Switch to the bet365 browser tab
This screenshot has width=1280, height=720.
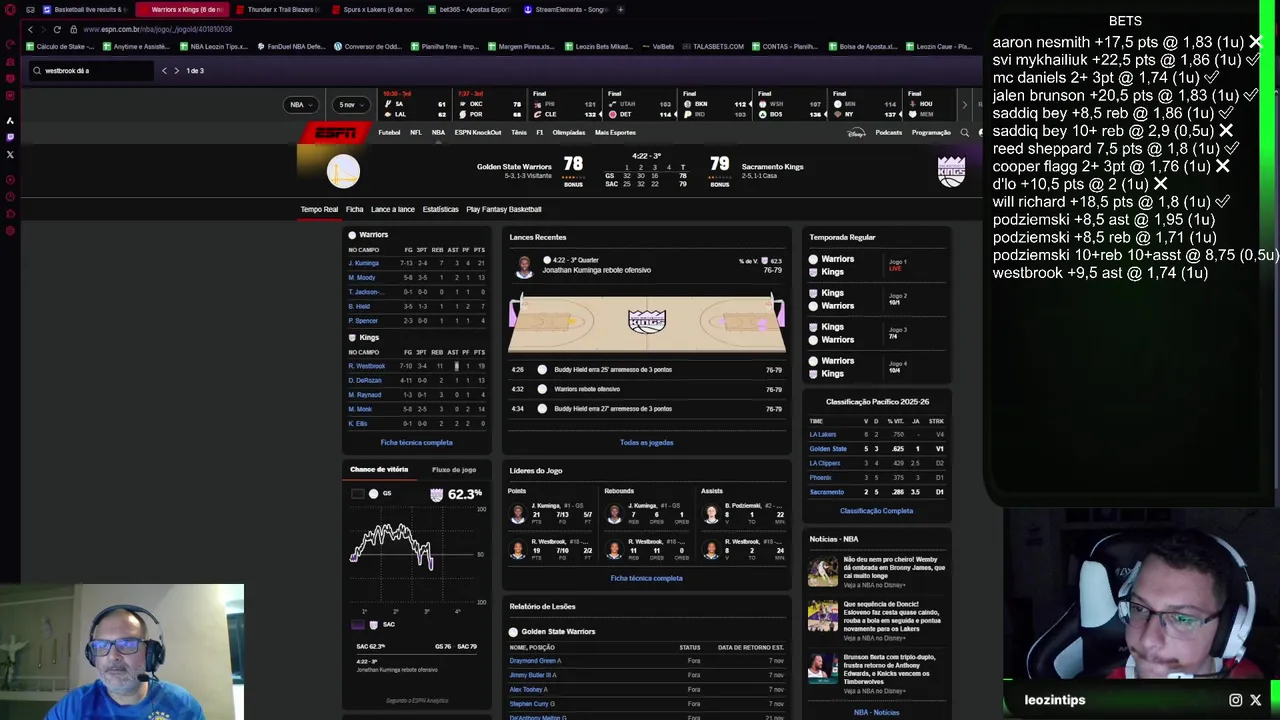click(469, 9)
